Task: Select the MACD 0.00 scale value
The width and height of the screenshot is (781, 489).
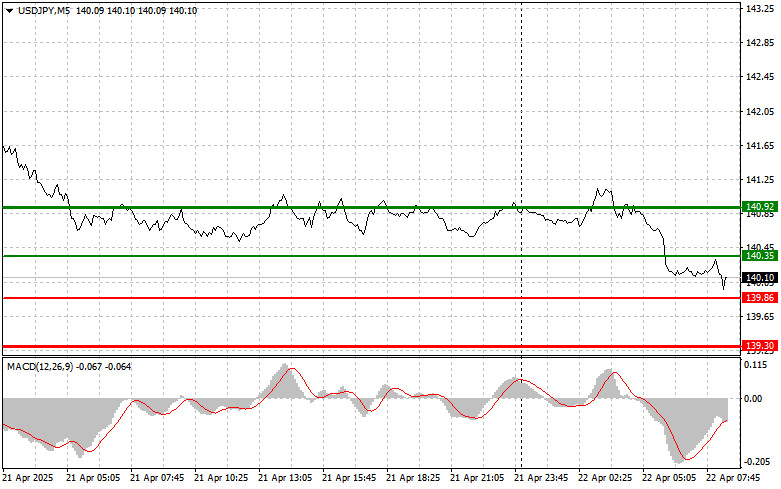Action: (x=753, y=398)
